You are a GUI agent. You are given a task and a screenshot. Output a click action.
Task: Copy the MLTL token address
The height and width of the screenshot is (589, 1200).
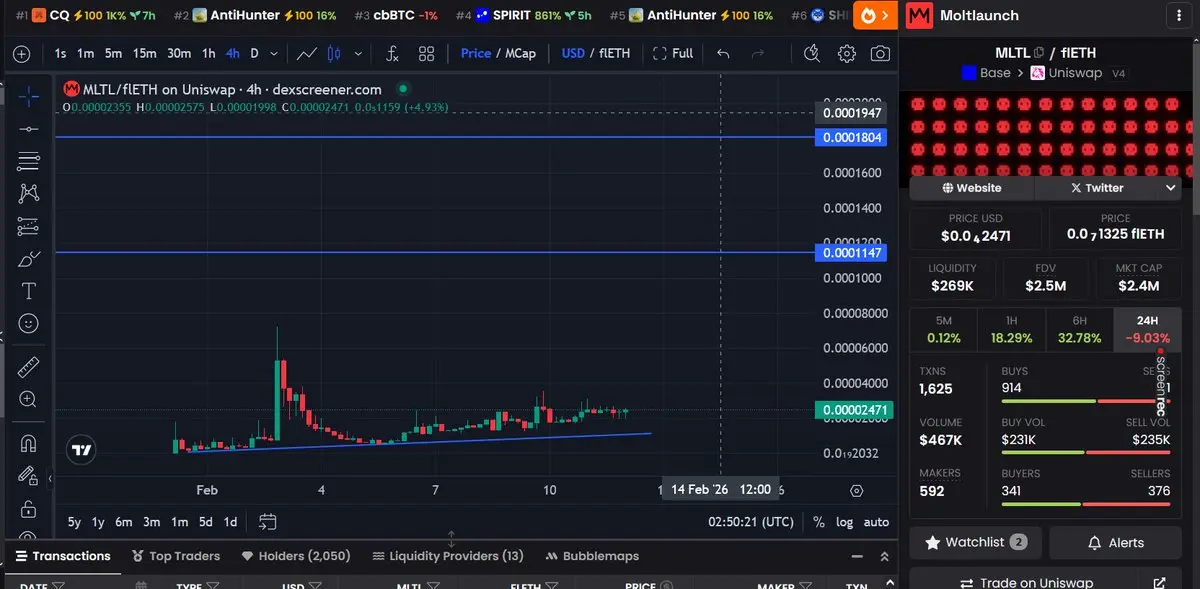pos(1039,53)
